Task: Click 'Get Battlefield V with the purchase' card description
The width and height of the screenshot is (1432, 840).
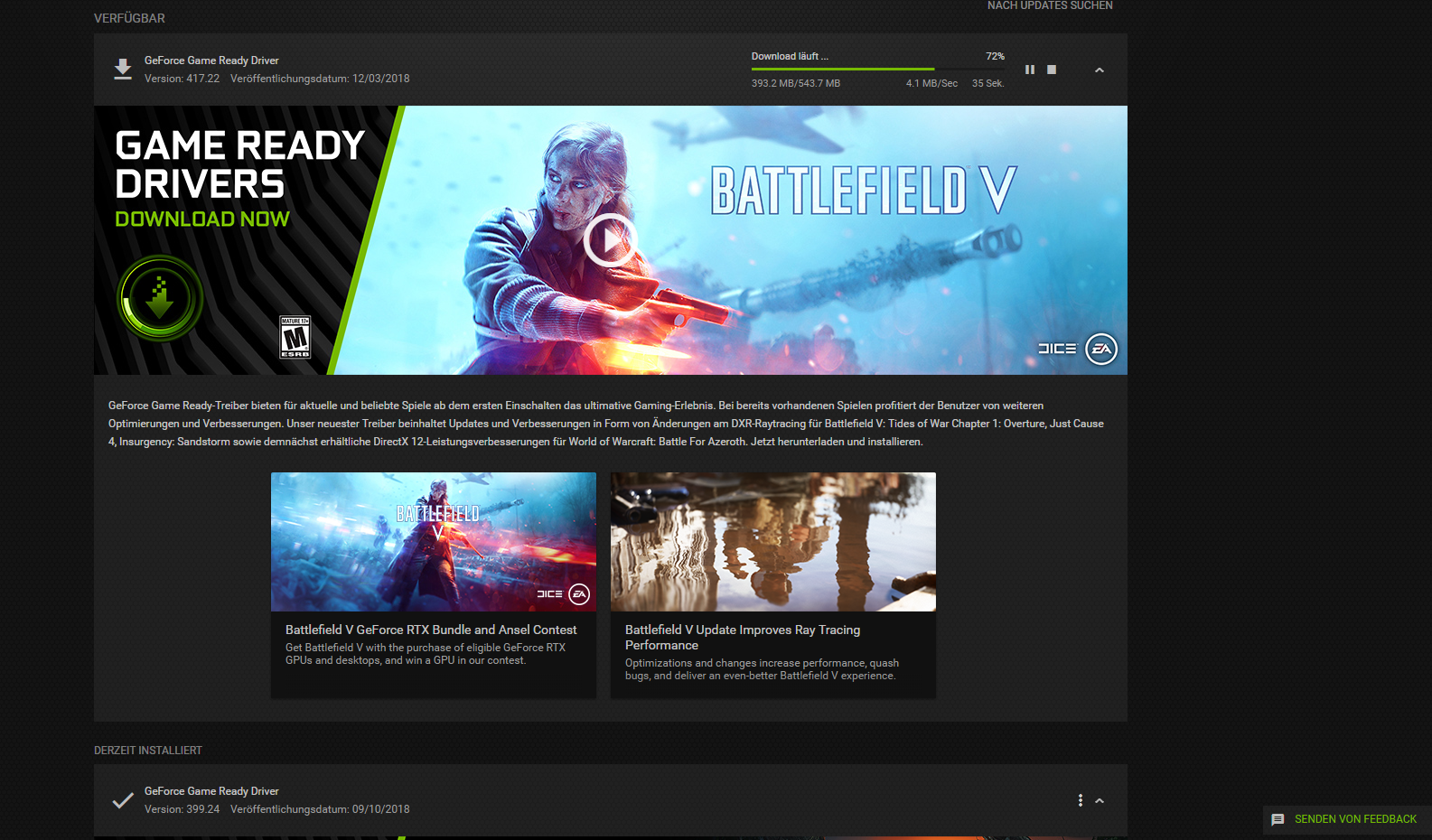Action: tap(426, 654)
